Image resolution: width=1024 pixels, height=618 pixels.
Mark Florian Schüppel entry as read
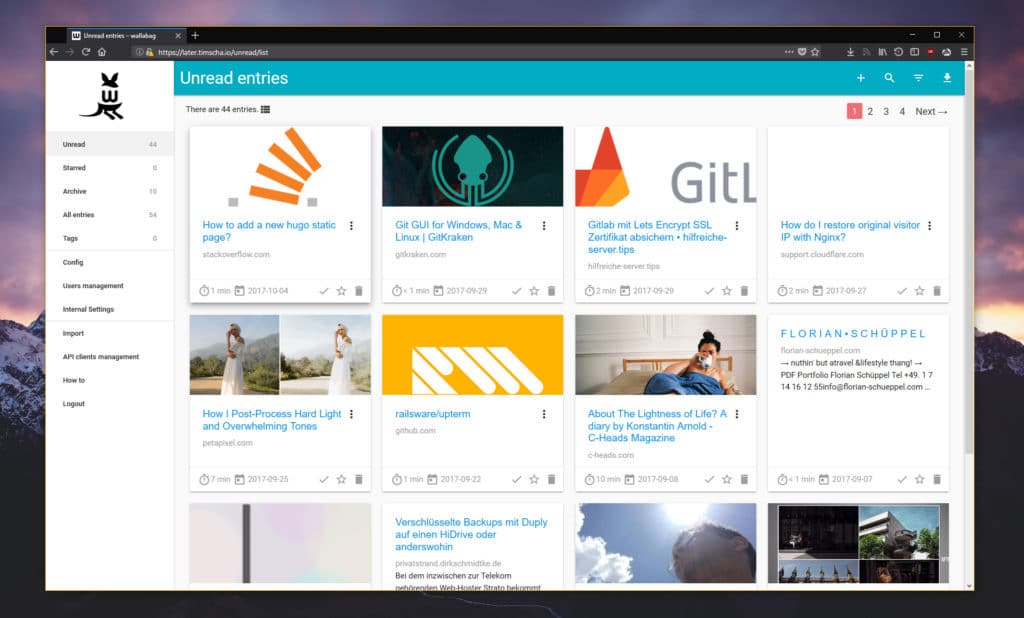[x=902, y=480]
